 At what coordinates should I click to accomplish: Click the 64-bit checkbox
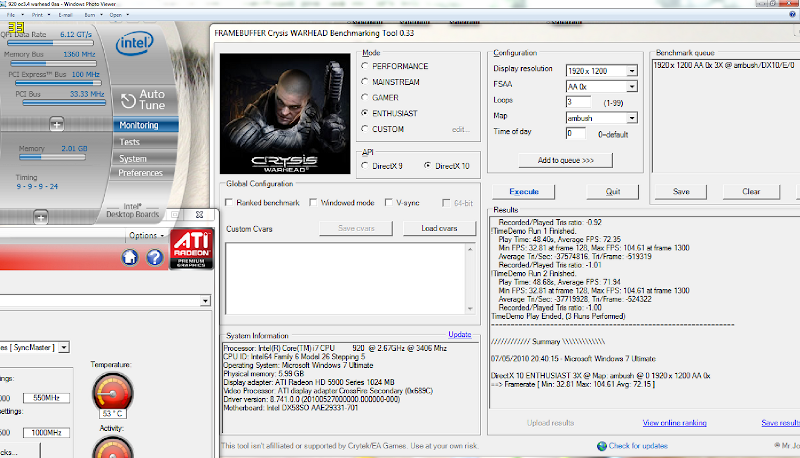point(446,203)
